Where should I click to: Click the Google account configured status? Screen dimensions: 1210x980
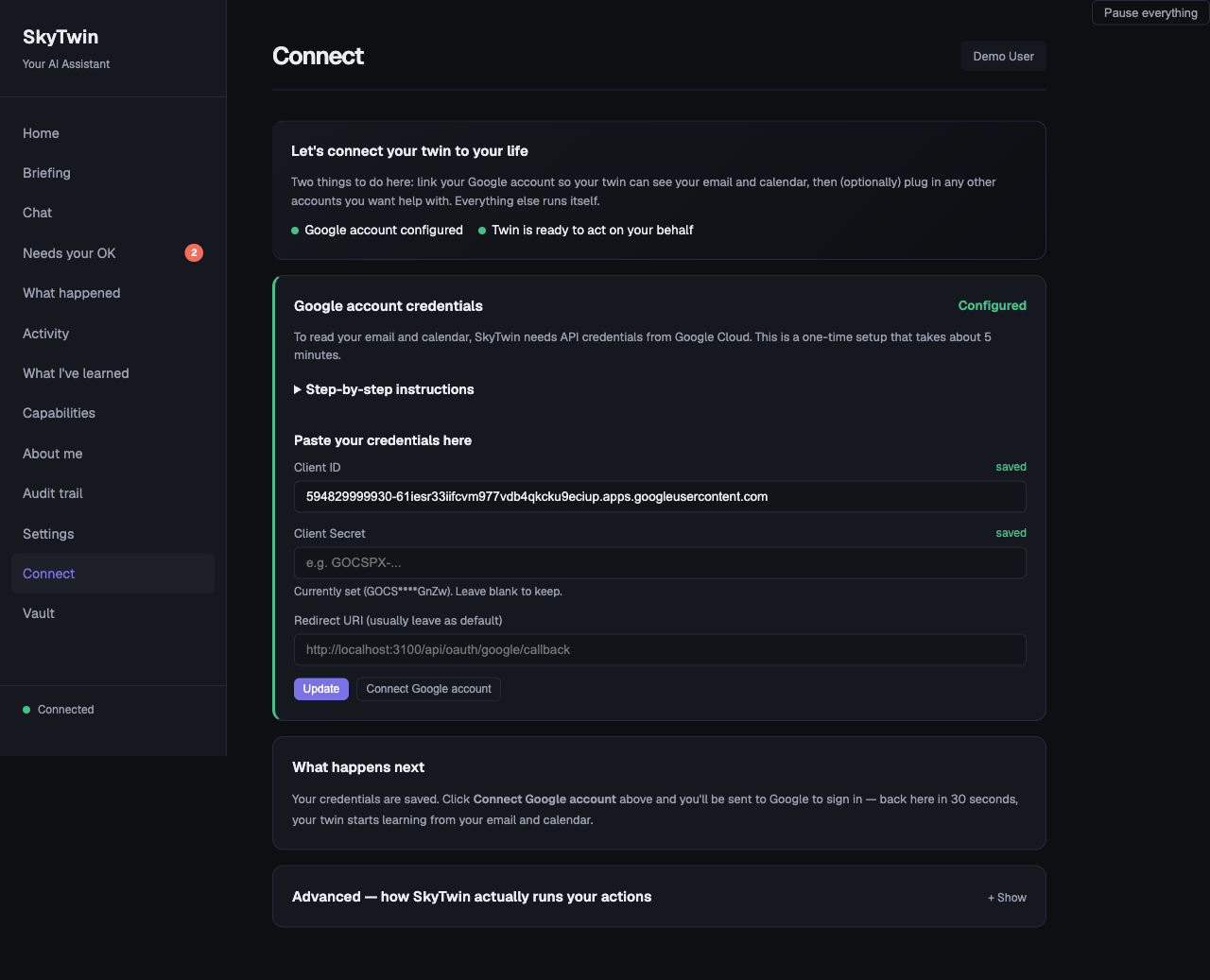coord(377,231)
